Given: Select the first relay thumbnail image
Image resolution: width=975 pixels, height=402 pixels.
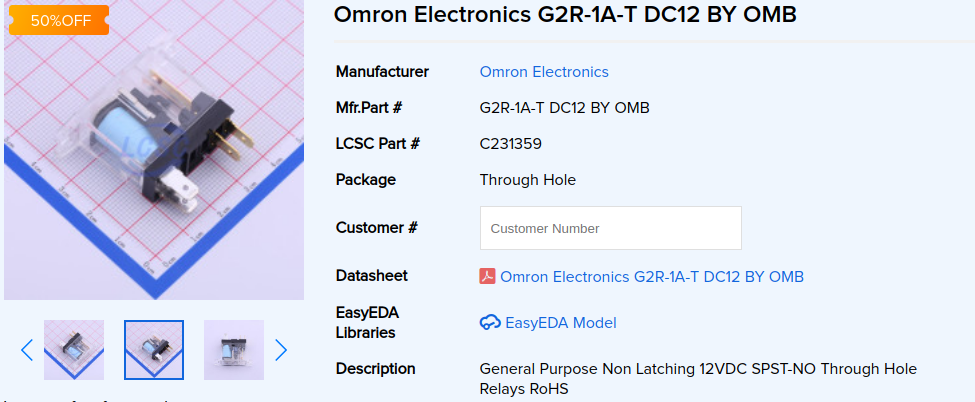Looking at the screenshot, I should tap(74, 350).
